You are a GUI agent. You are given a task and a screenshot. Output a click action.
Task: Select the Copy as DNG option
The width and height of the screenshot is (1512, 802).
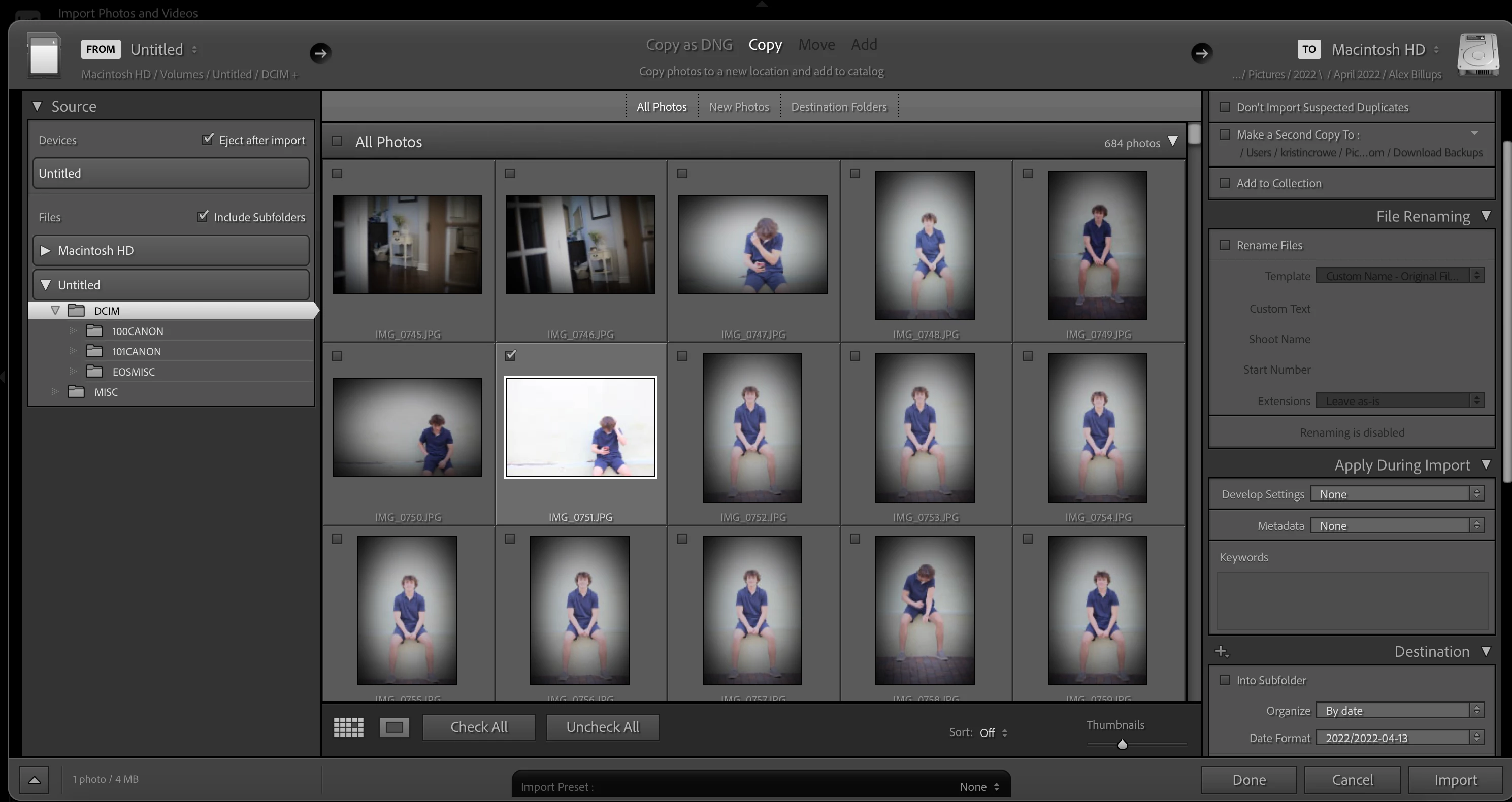[x=688, y=45]
